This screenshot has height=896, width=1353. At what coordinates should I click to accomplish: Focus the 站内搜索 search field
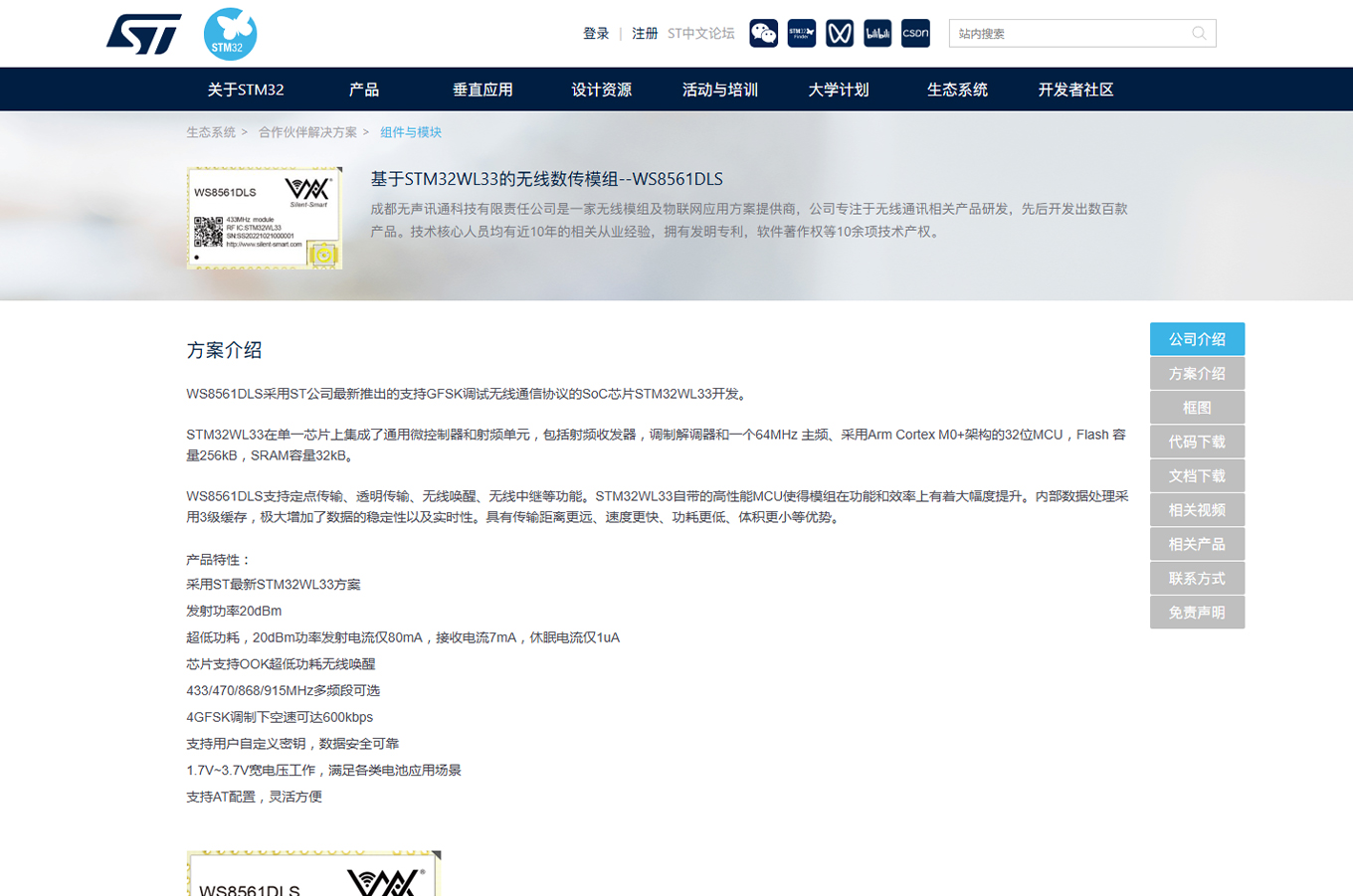pyautogui.click(x=1069, y=34)
